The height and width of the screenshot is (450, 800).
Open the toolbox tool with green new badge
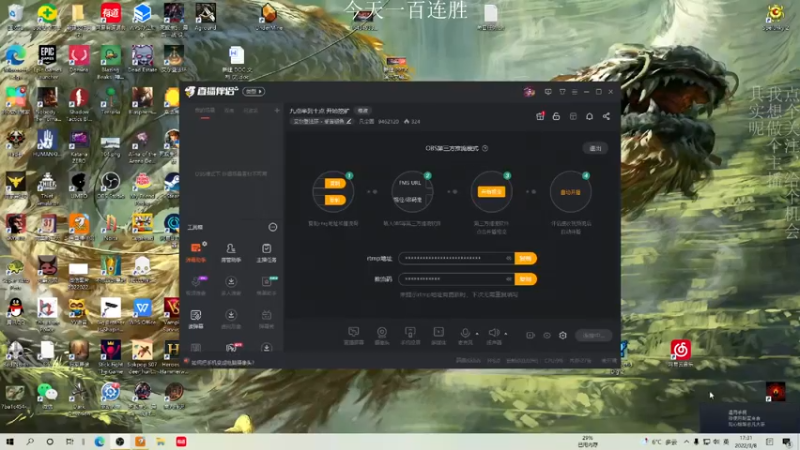[266, 285]
